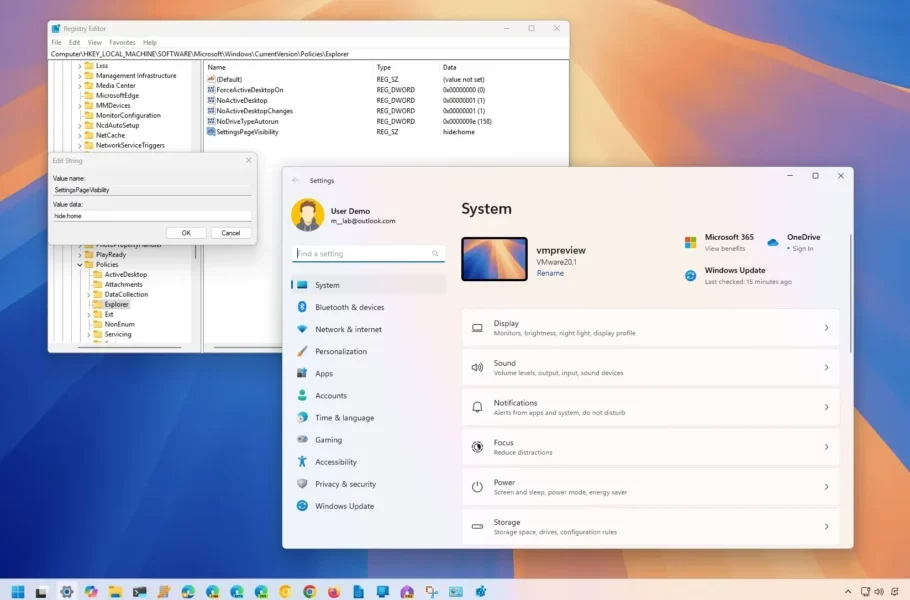Open the Favorites menu in Registry Editor
This screenshot has width=910, height=600.
tap(122, 42)
